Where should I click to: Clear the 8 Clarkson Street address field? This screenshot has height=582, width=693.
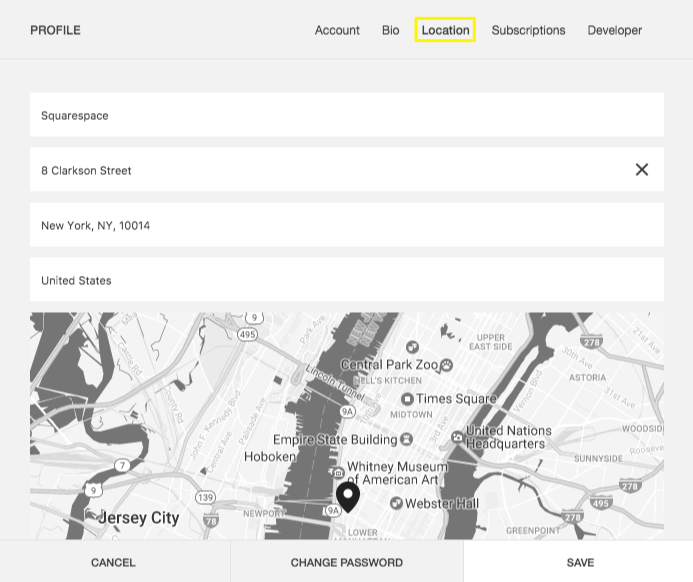tap(641, 170)
